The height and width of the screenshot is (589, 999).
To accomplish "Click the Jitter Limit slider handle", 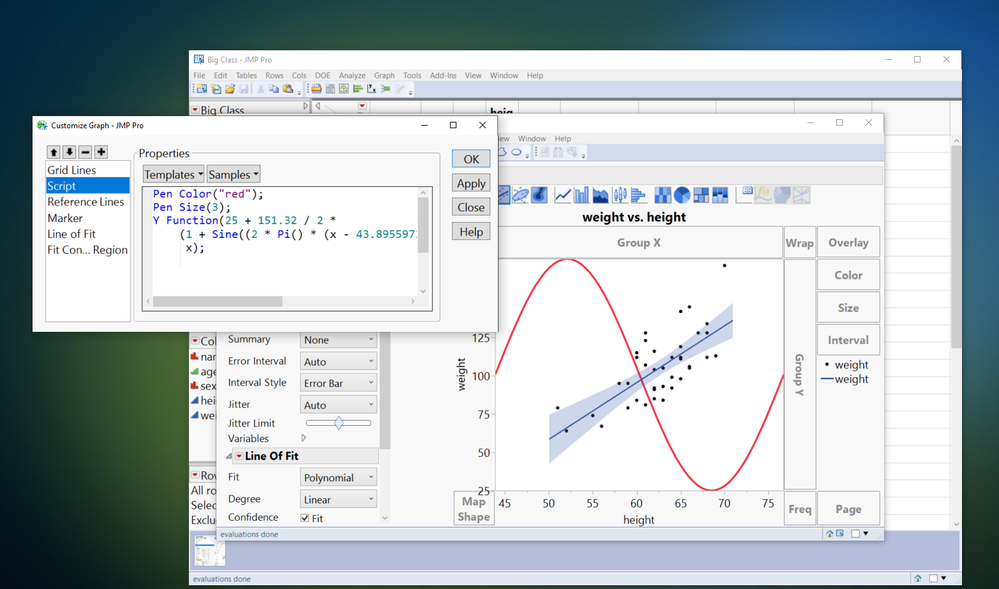I will coord(339,423).
